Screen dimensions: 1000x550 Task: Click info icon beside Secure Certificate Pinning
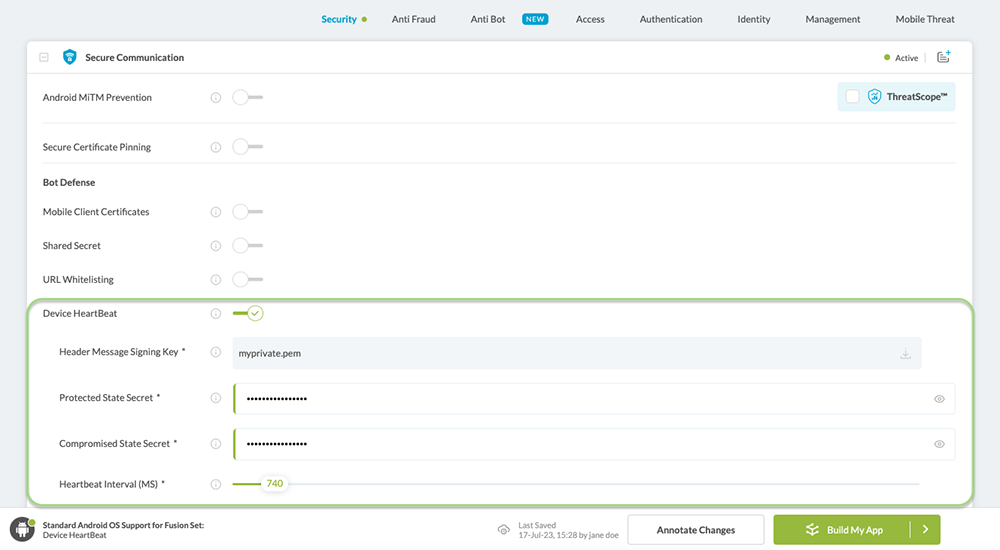click(216, 147)
